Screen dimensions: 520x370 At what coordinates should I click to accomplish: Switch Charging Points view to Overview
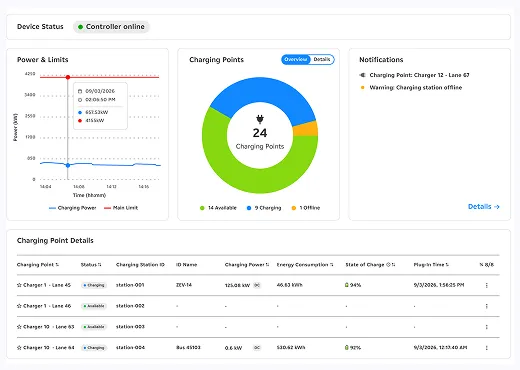point(296,59)
